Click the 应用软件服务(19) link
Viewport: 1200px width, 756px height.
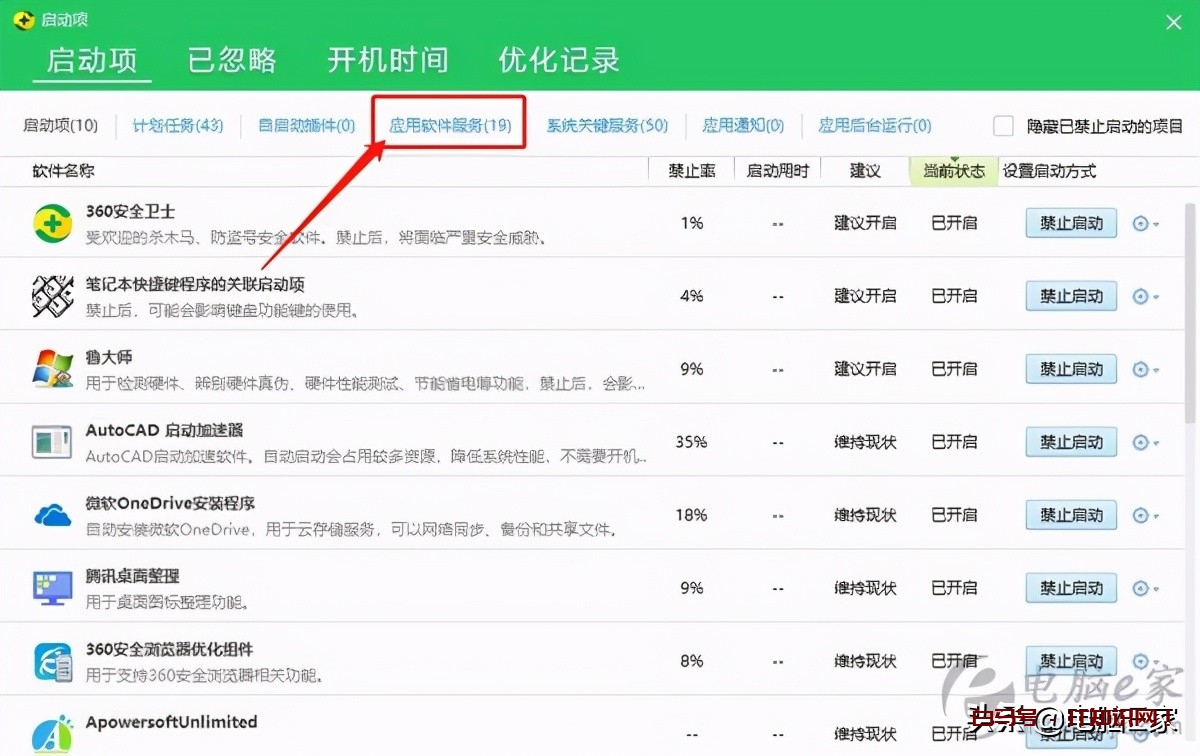[448, 126]
